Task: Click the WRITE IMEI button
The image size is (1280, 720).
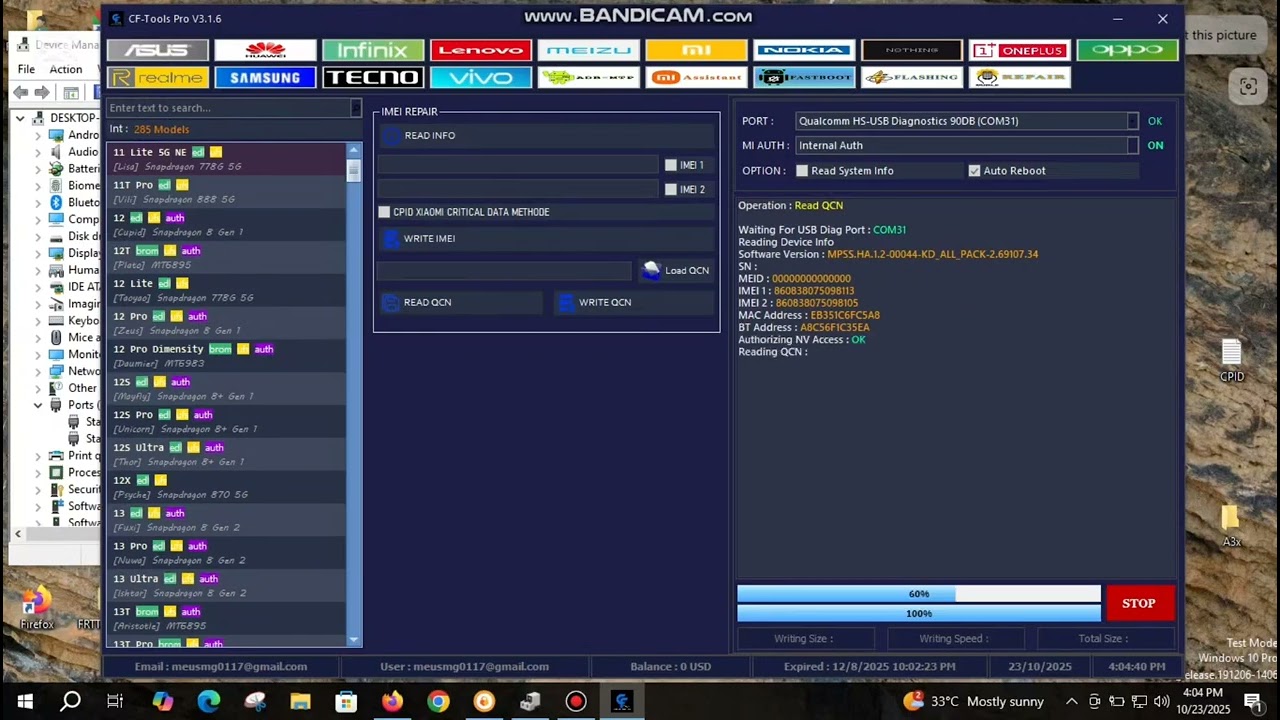Action: pos(546,239)
